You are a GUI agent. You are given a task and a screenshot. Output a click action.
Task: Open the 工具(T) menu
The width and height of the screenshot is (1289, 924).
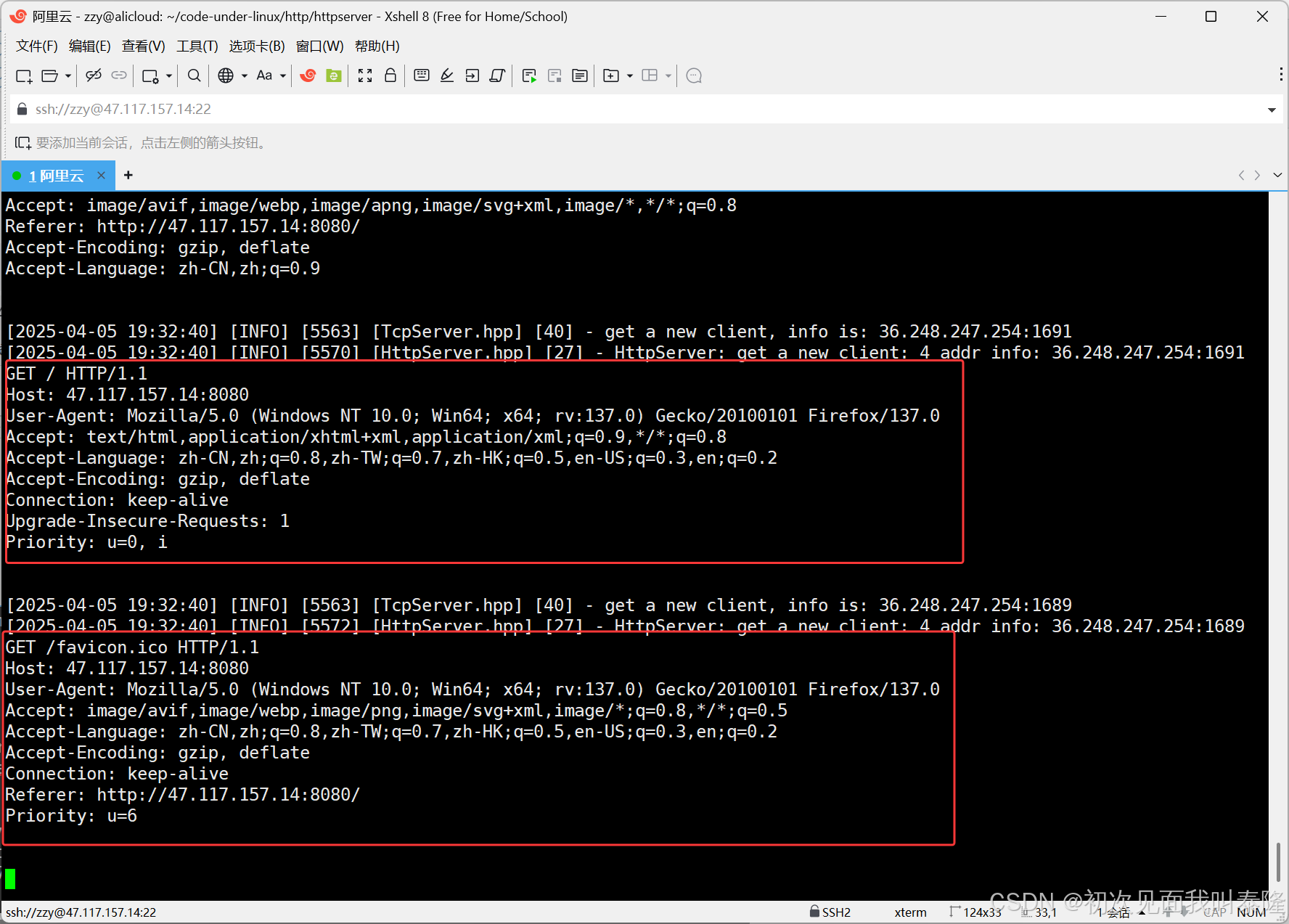[197, 46]
